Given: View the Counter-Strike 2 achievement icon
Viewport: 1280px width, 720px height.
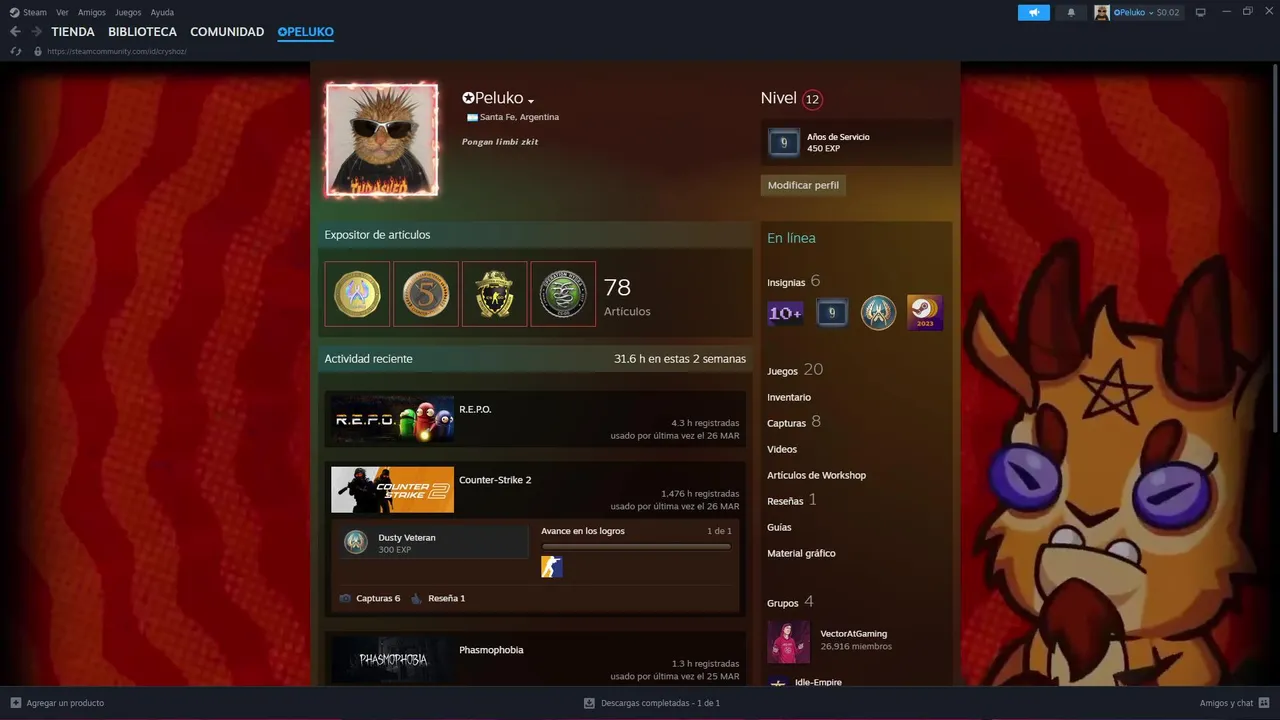Looking at the screenshot, I should pos(552,567).
